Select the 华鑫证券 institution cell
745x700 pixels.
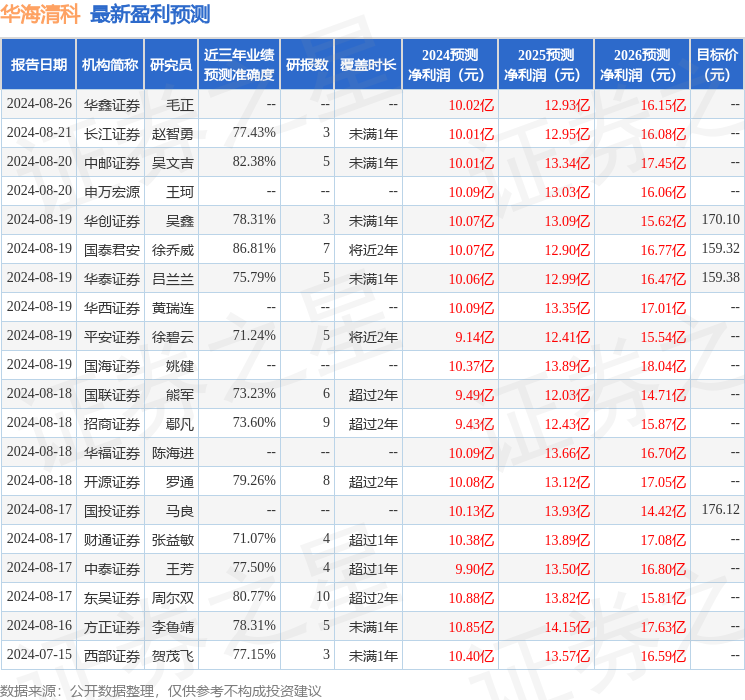[x=112, y=105]
